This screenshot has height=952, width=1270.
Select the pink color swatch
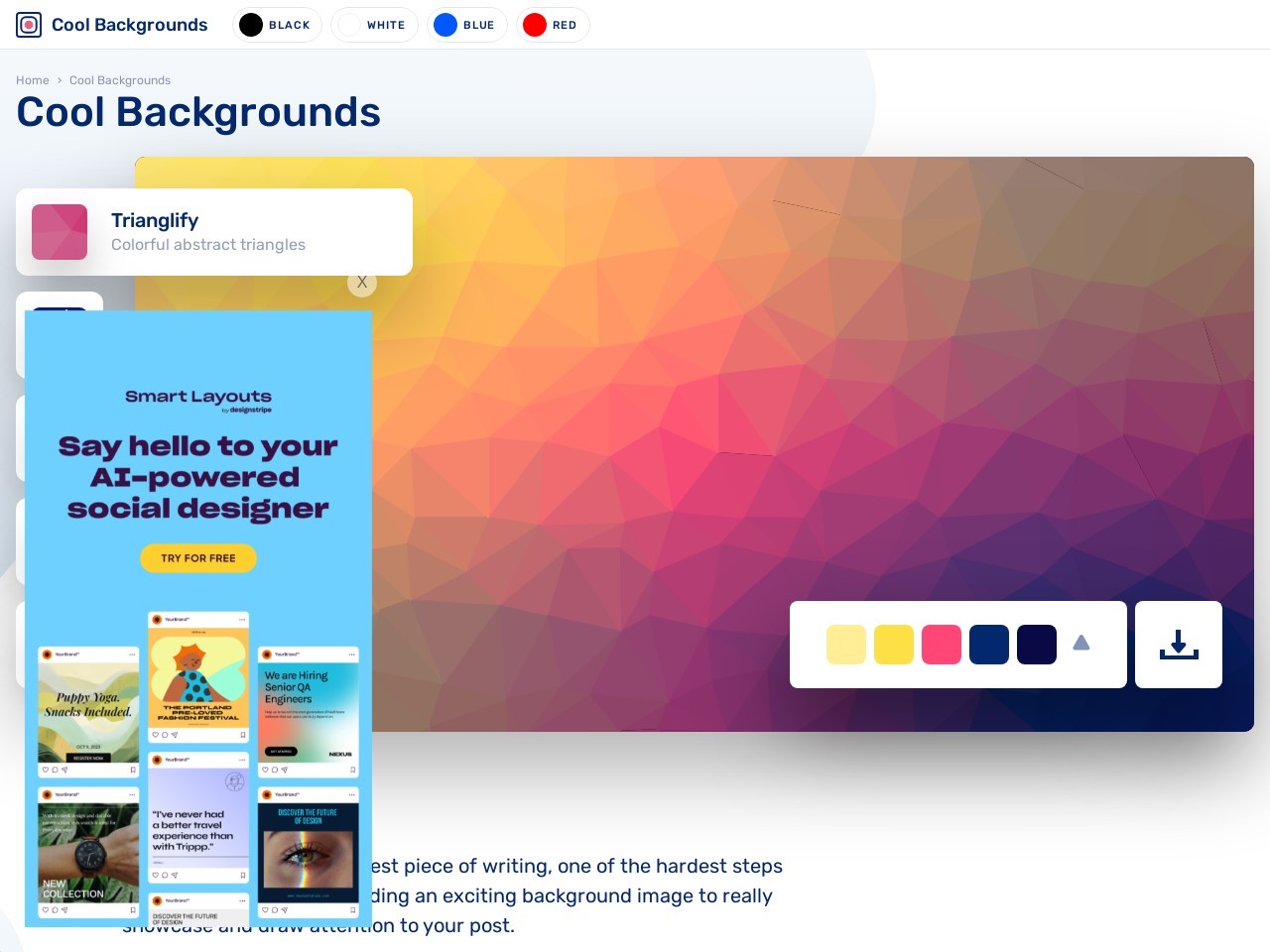tap(942, 645)
